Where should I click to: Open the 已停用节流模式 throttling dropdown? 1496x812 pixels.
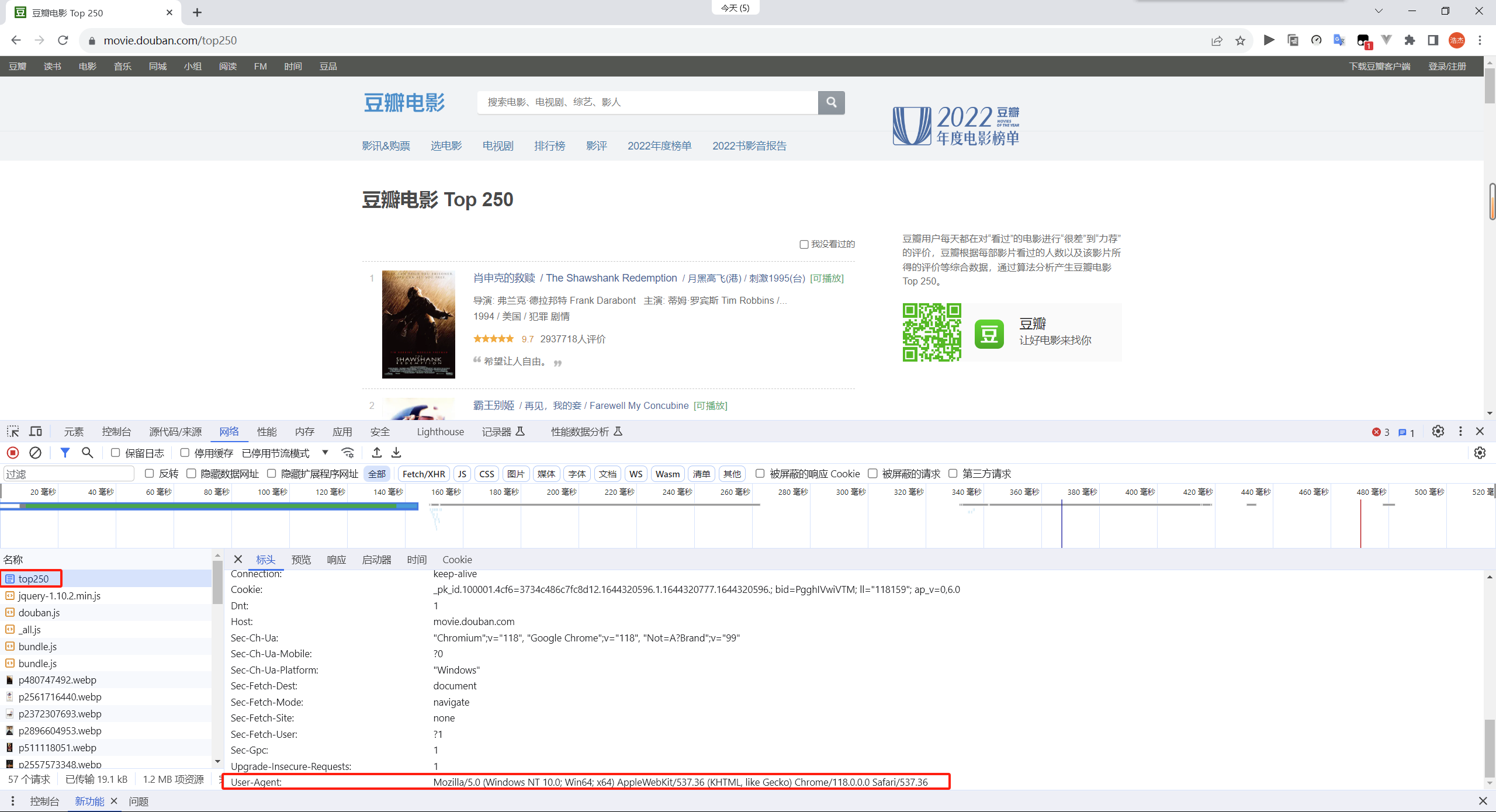[285, 453]
